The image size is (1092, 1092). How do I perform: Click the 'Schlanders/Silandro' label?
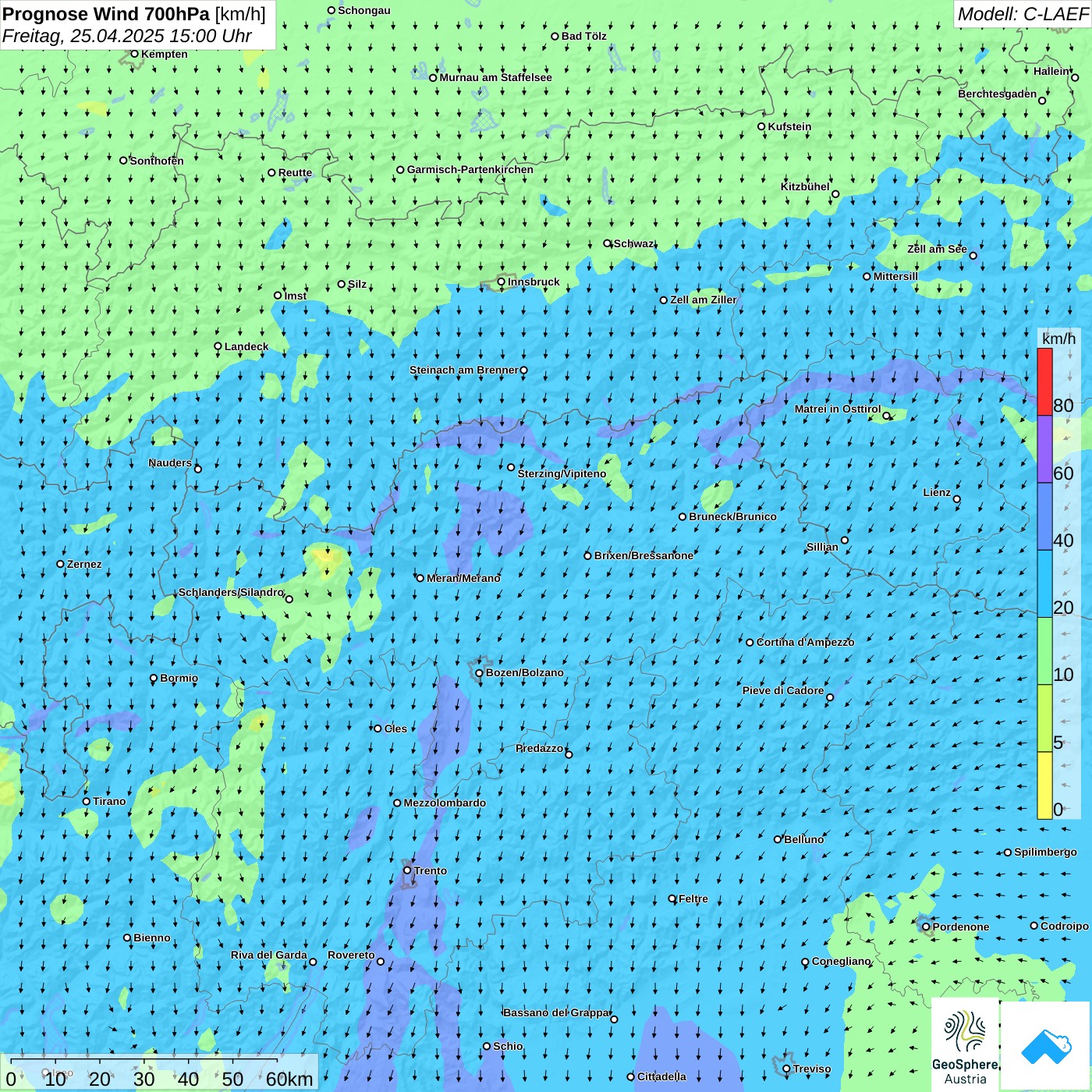pyautogui.click(x=231, y=592)
